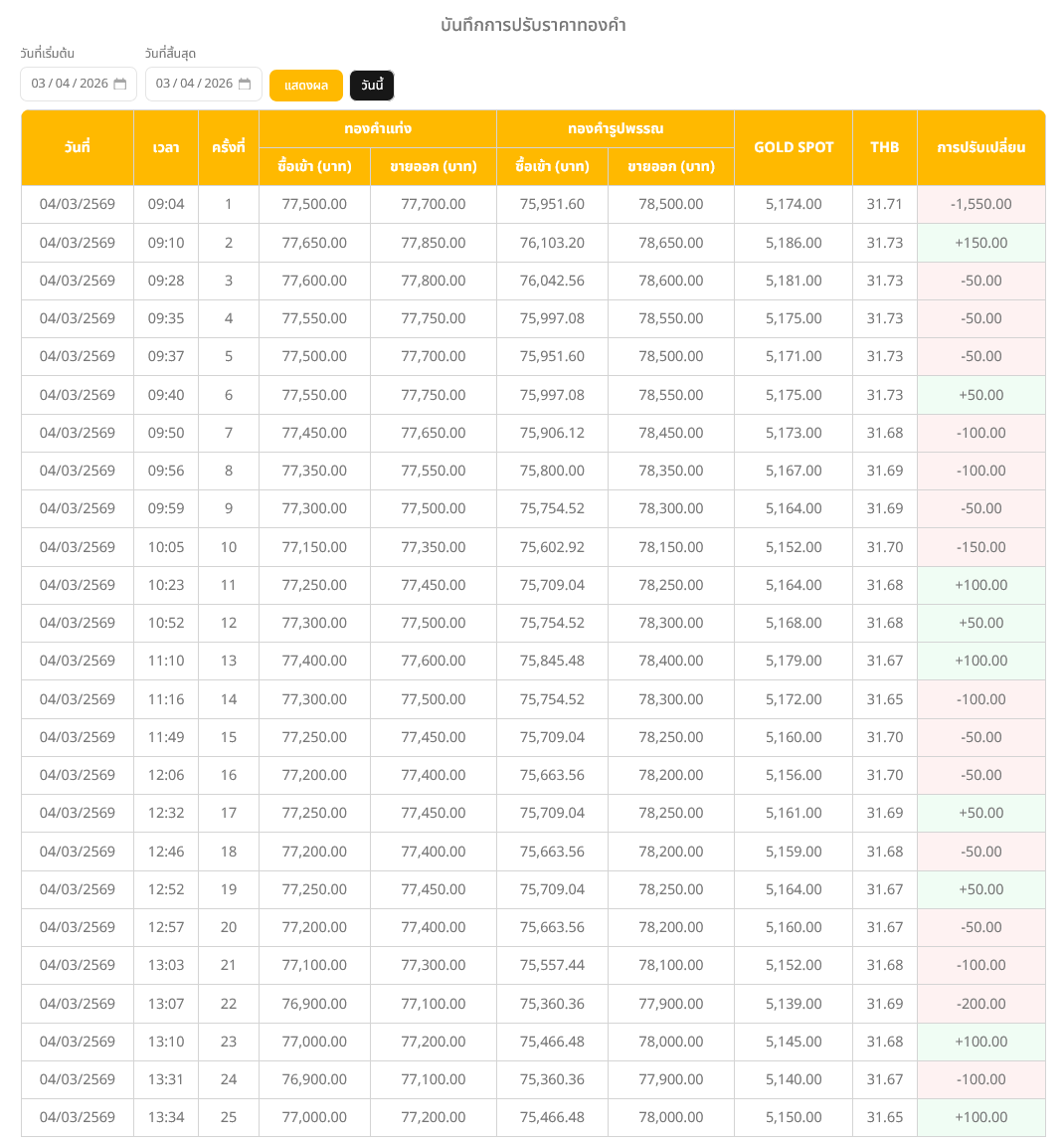Select the 5,186.00 gold spot value
Image resolution: width=1064 pixels, height=1143 pixels.
(794, 243)
